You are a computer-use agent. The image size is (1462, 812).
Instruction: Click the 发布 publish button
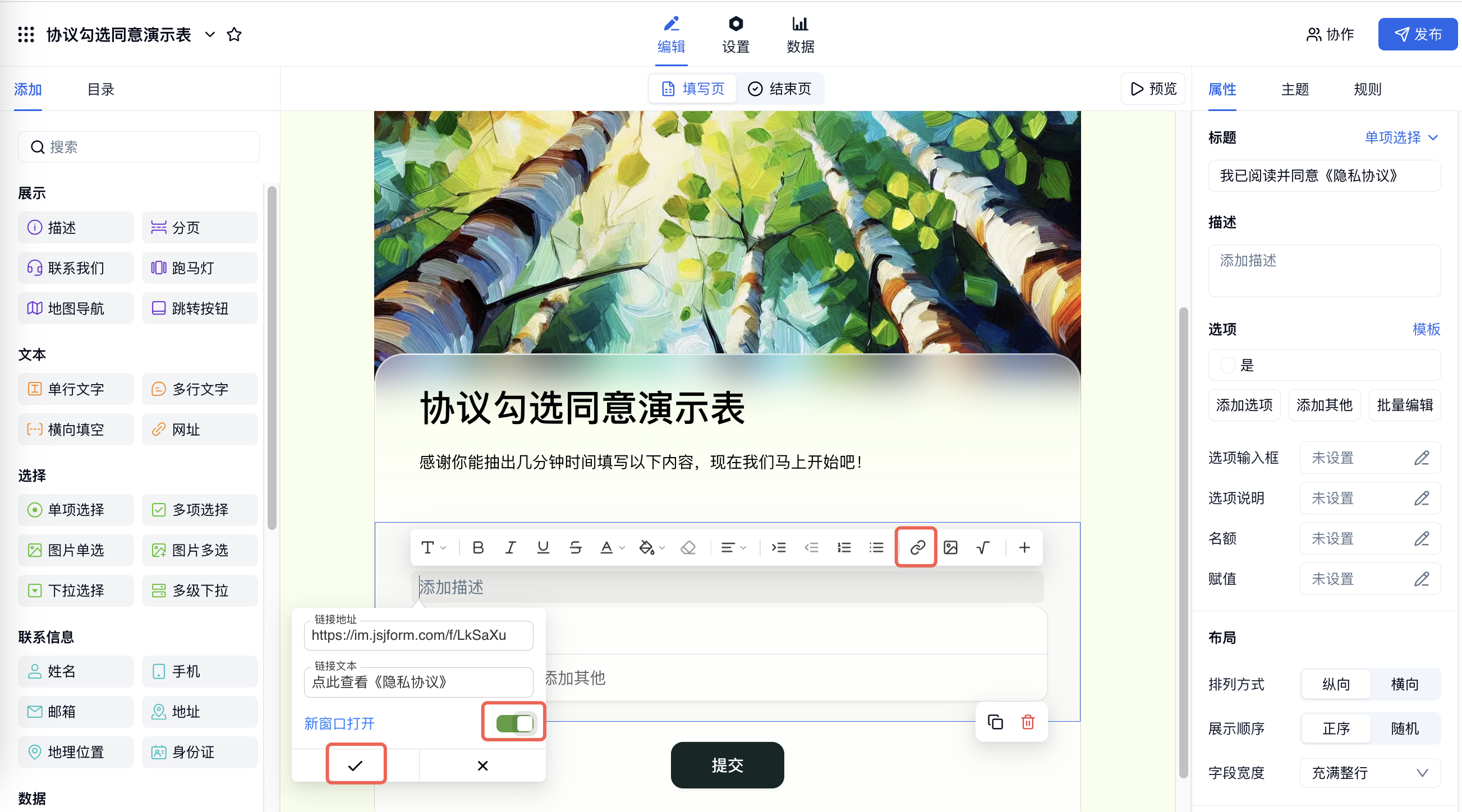point(1417,35)
